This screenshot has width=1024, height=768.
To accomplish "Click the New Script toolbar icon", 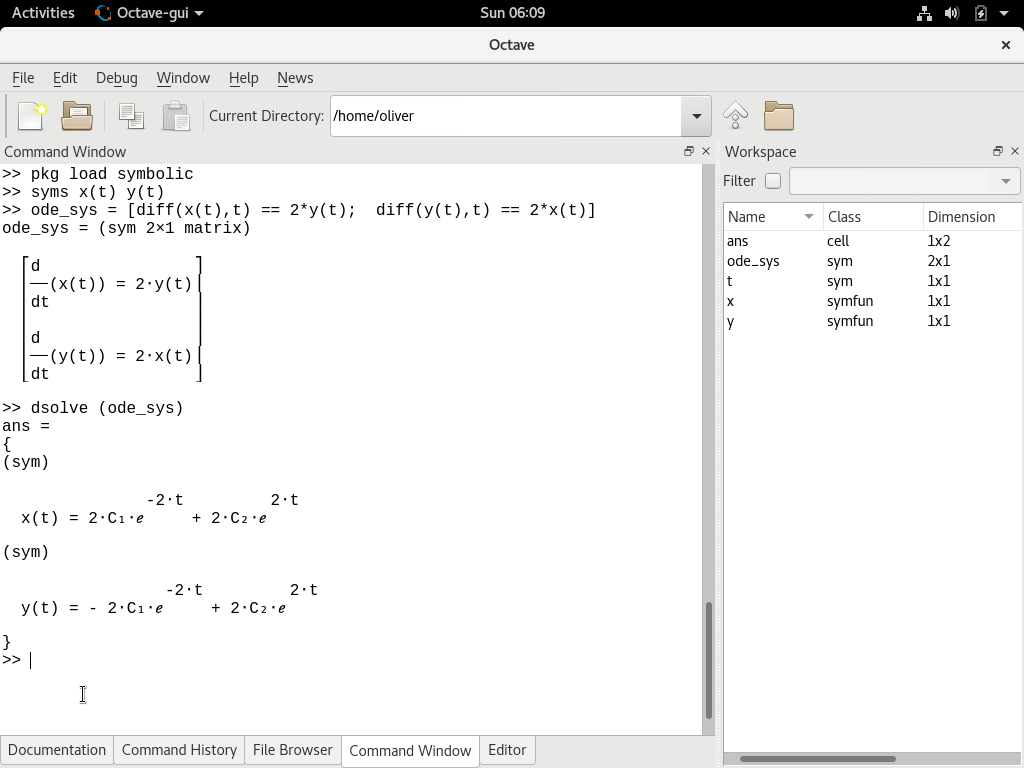I will tap(32, 116).
